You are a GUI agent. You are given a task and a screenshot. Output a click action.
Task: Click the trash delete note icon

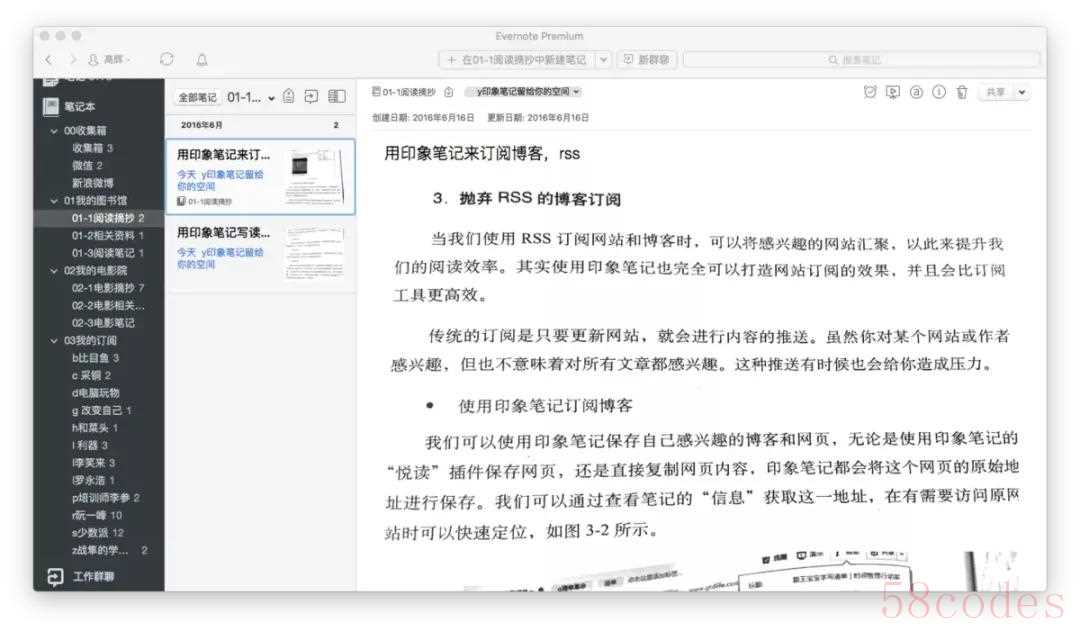tap(962, 92)
